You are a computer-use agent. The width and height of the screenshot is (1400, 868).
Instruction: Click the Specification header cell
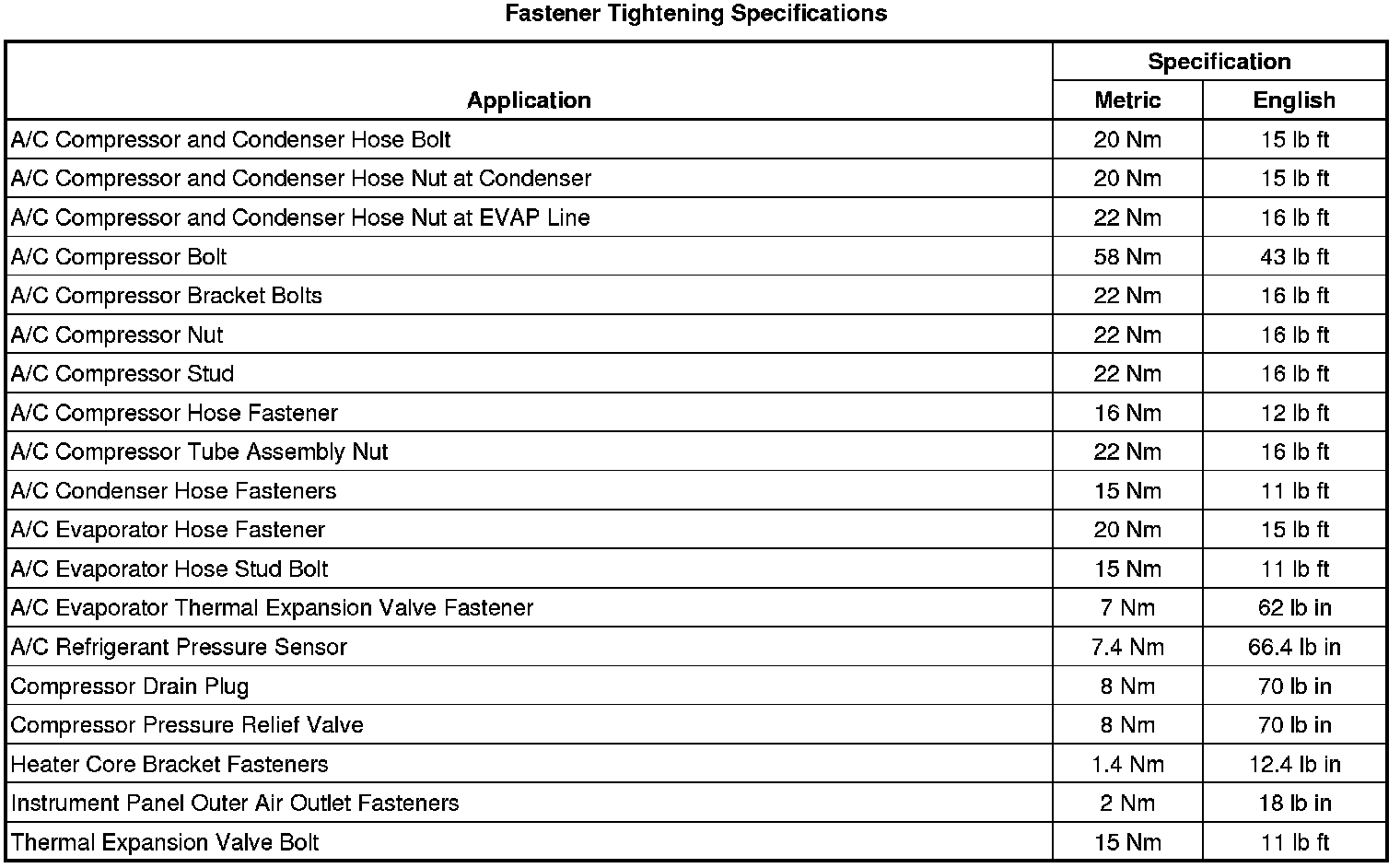click(1219, 62)
